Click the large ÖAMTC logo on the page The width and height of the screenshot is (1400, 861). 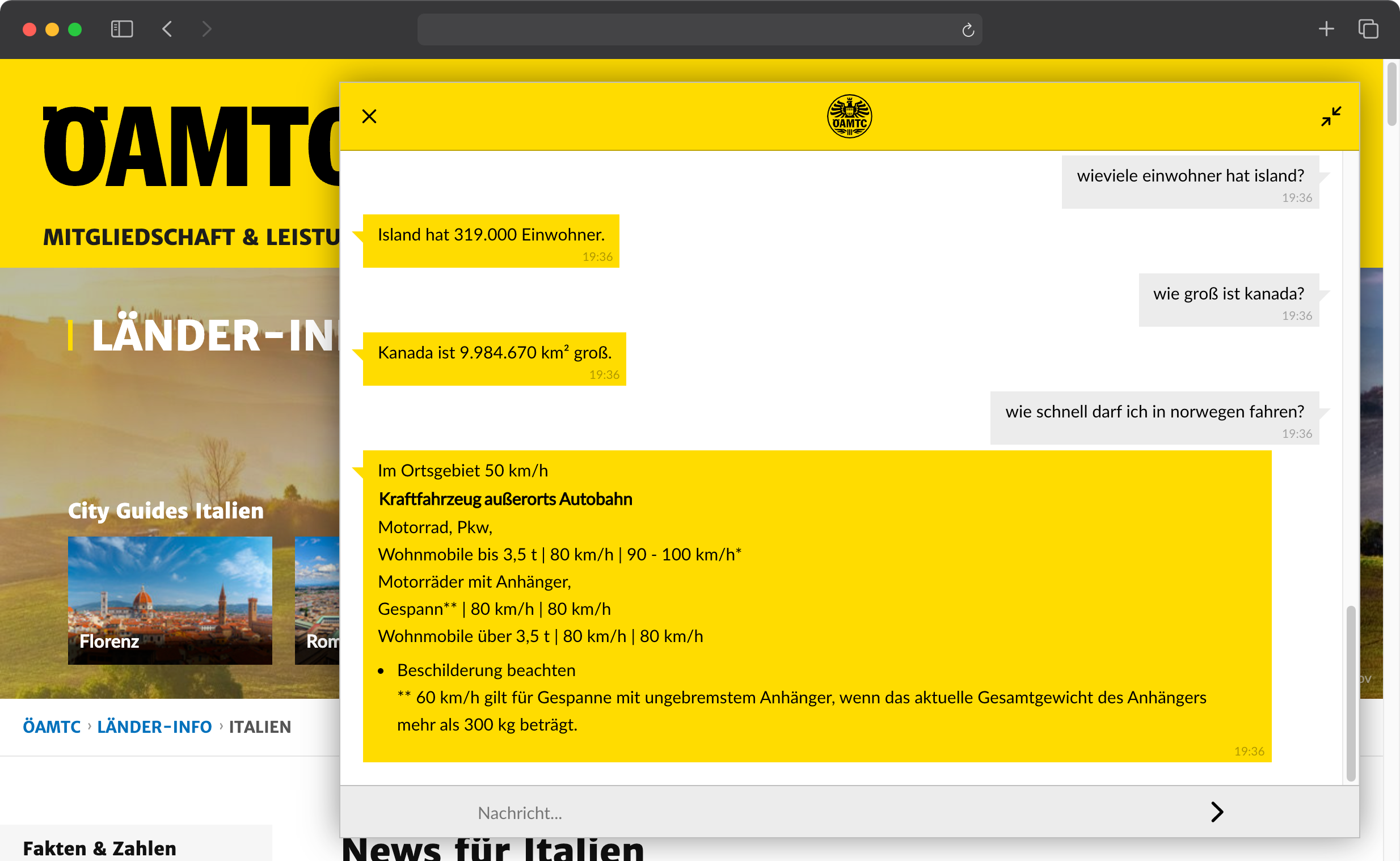[191, 147]
